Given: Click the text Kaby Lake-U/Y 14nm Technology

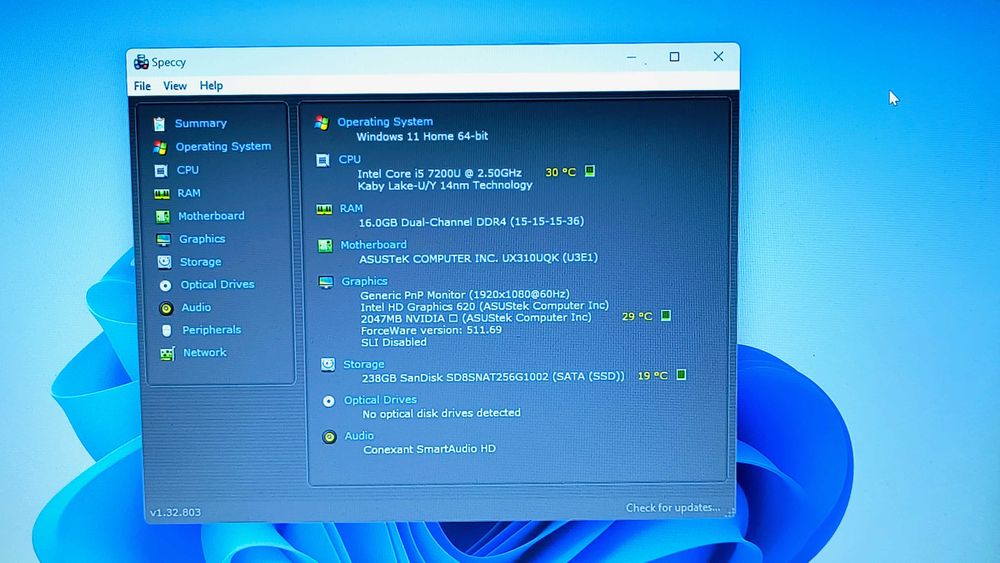Looking at the screenshot, I should (x=445, y=185).
